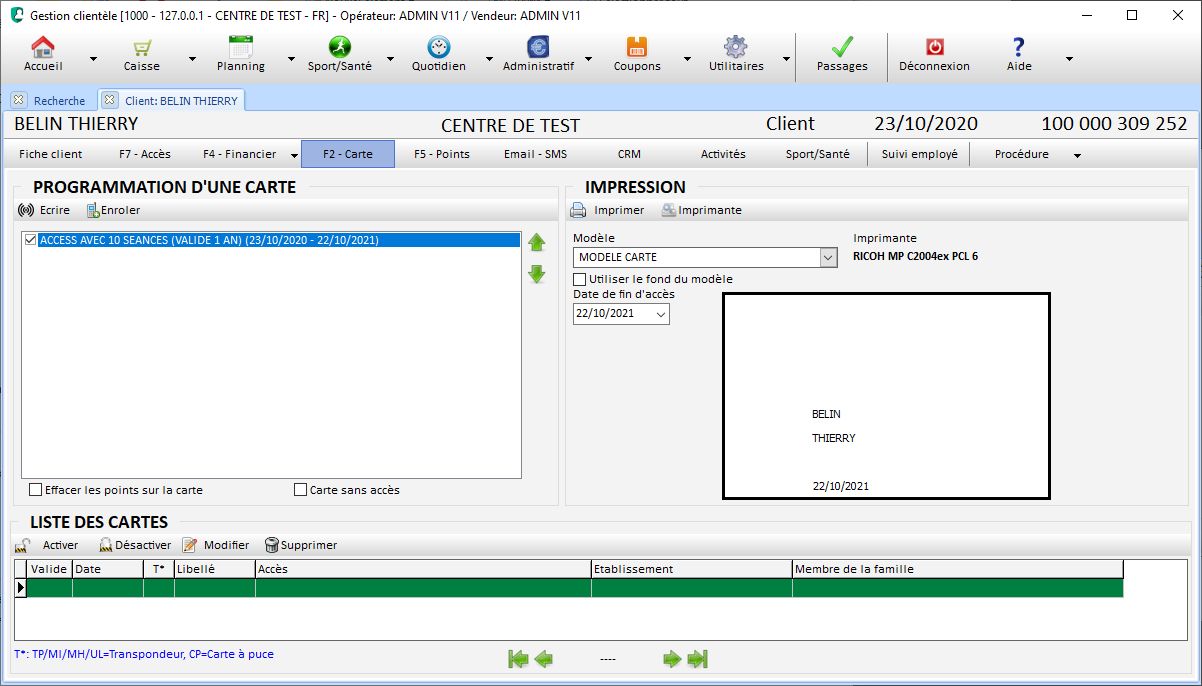
Task: Open the Accueil home icon
Action: 42,47
